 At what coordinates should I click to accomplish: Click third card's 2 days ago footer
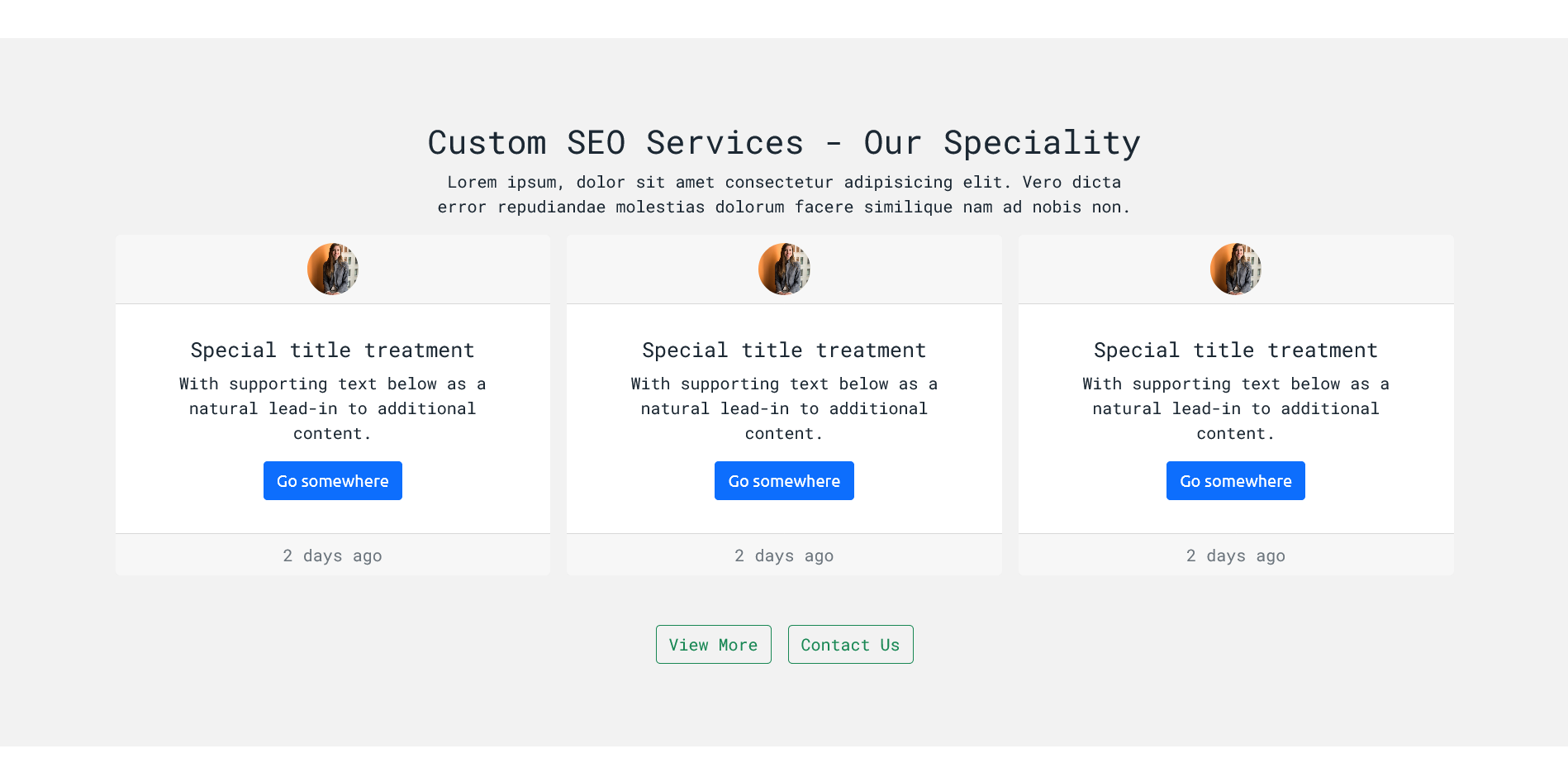pos(1236,556)
